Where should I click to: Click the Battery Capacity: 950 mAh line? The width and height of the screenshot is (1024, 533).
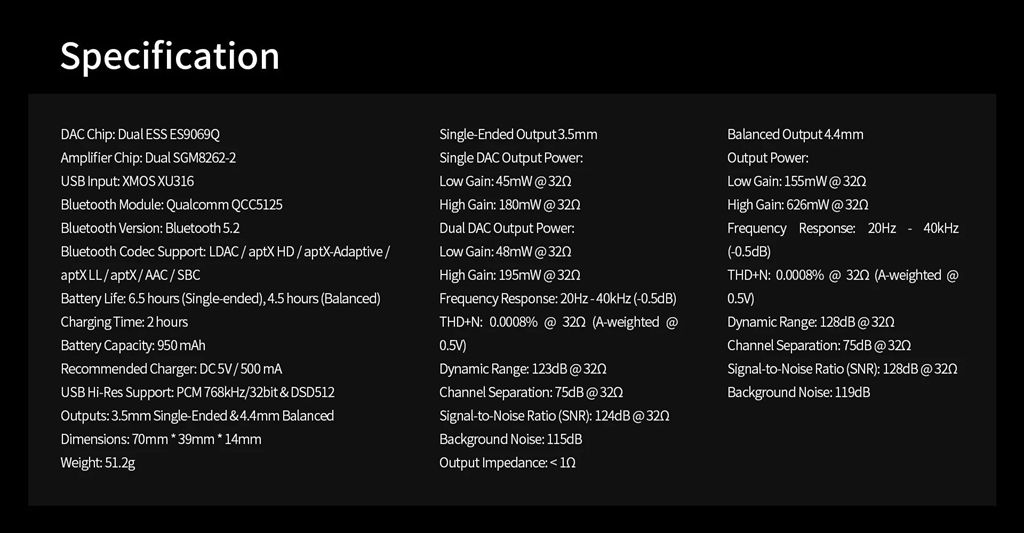(133, 346)
